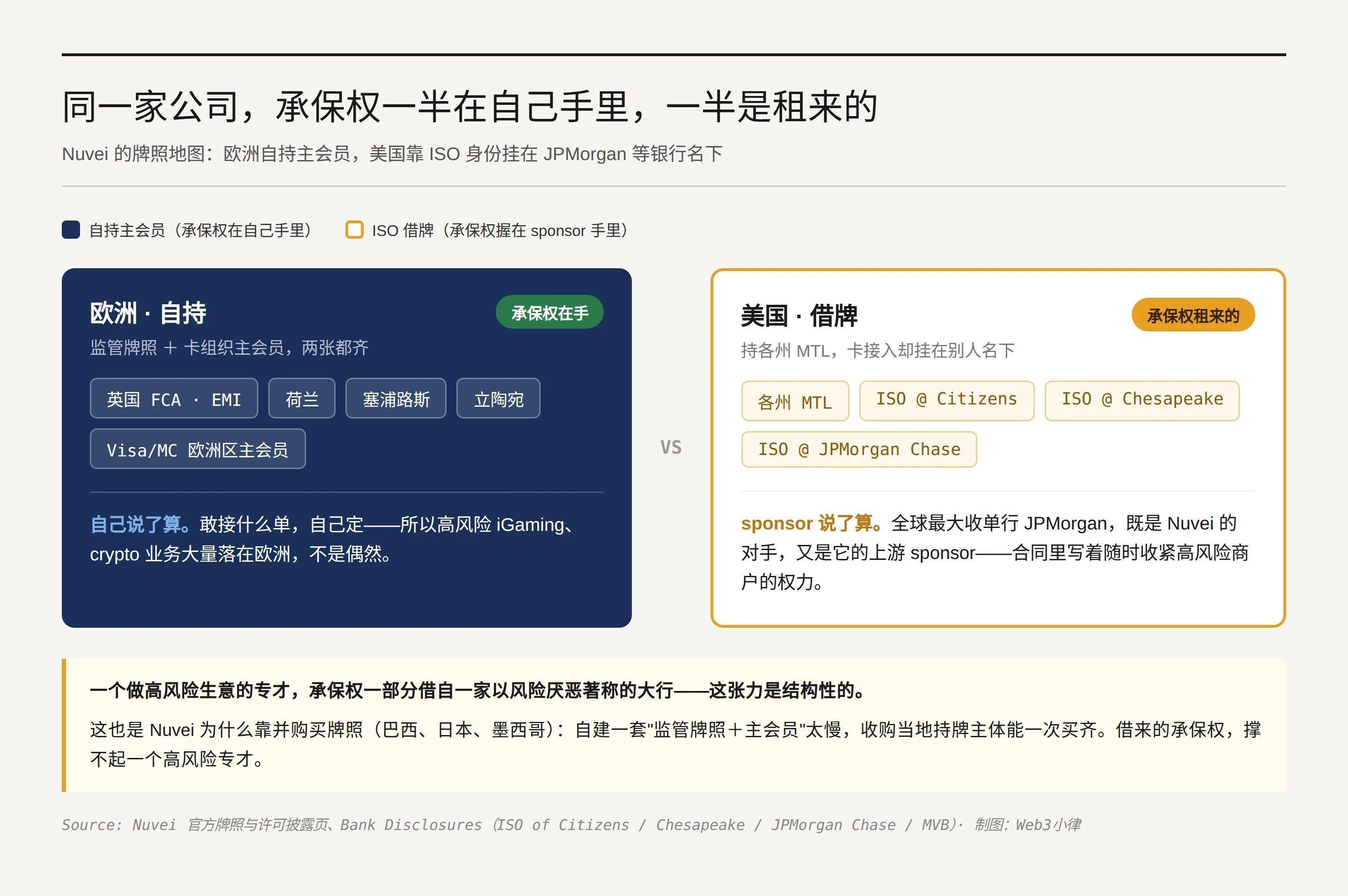The image size is (1348, 896).
Task: Click the VS label between the cards
Action: click(x=671, y=447)
